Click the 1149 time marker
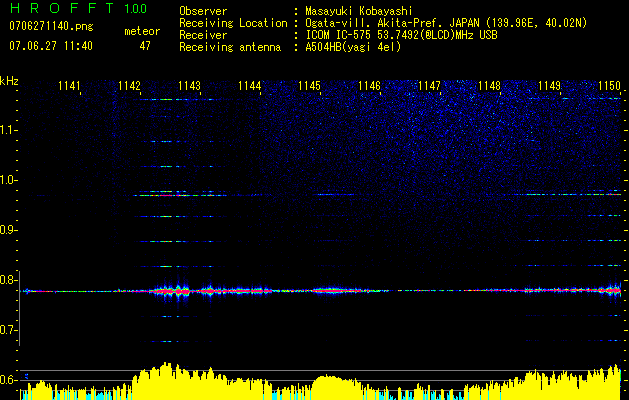The height and width of the screenshot is (400, 629). click(x=549, y=86)
